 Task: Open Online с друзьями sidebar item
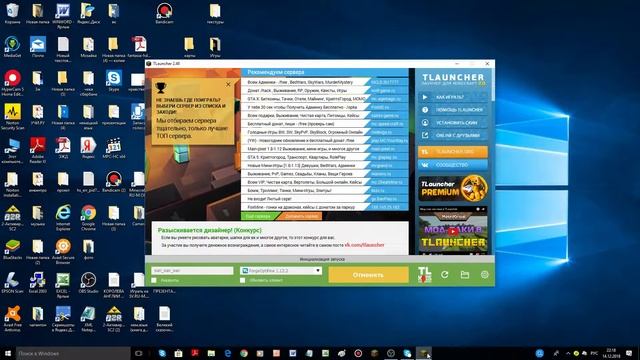pyautogui.click(x=453, y=135)
